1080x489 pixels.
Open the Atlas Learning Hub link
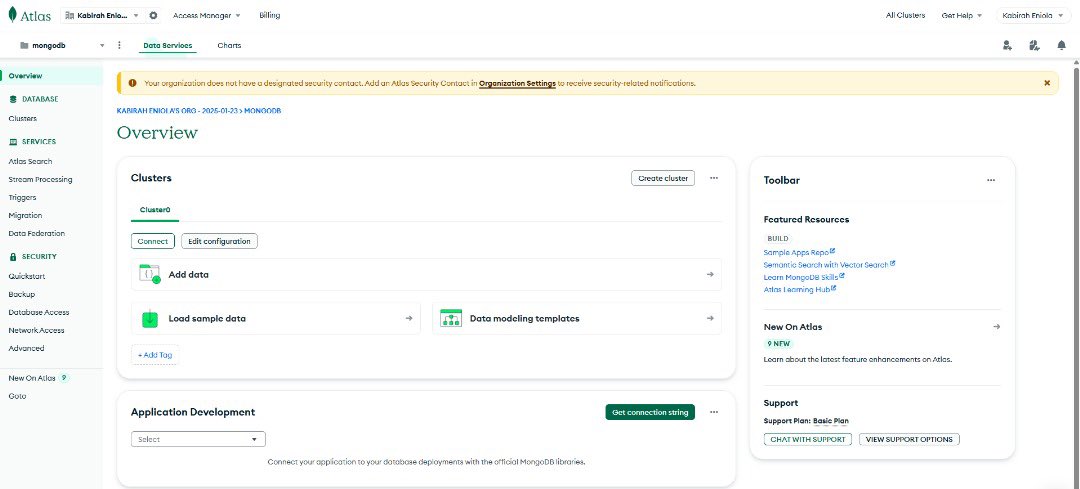pos(800,289)
